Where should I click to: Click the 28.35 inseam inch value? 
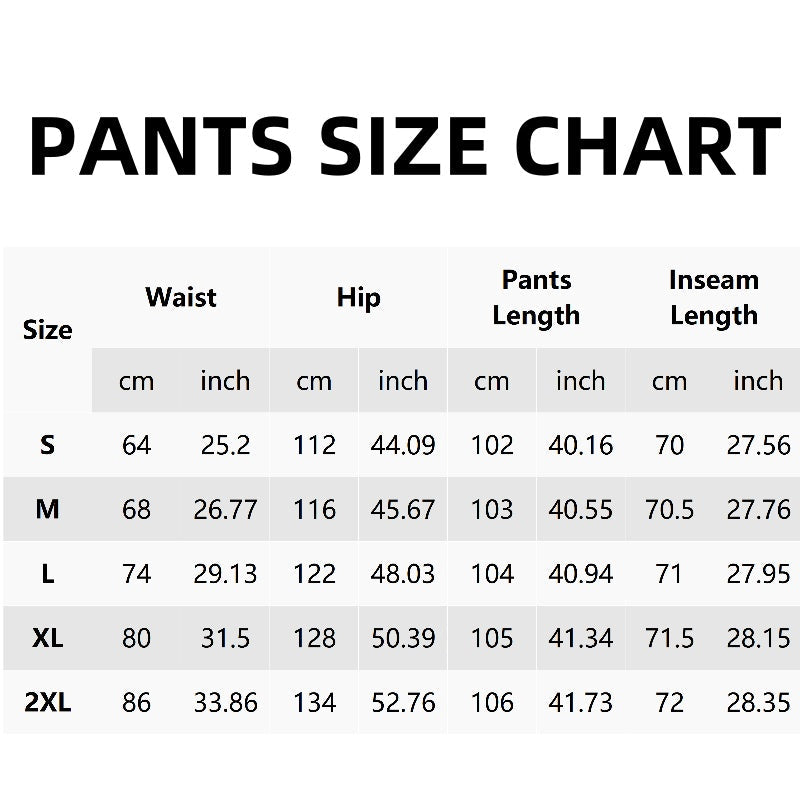[758, 702]
